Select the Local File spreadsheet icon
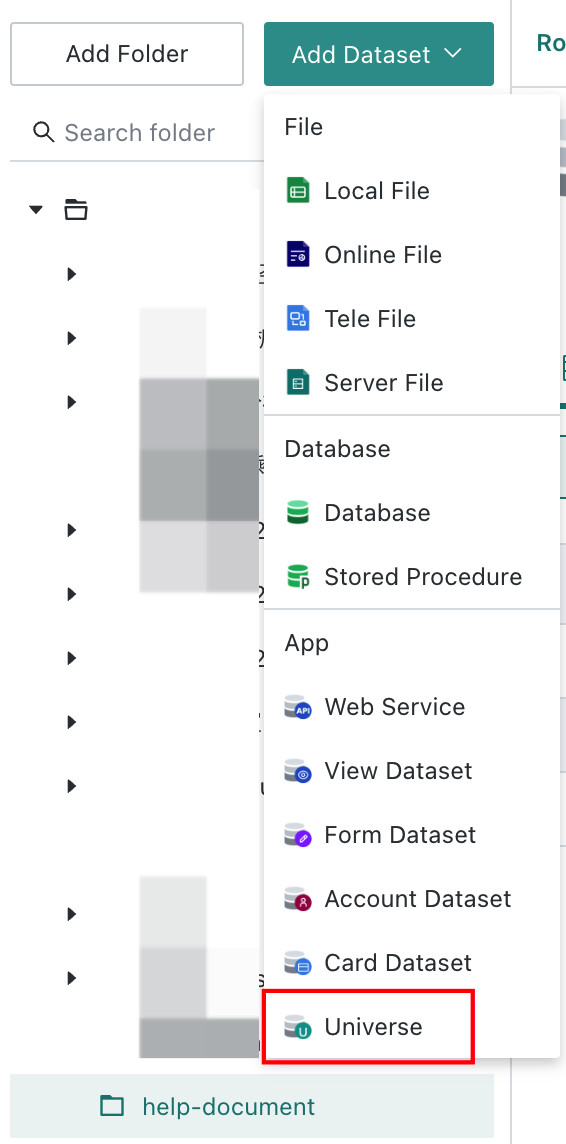The width and height of the screenshot is (566, 1144). (x=298, y=190)
